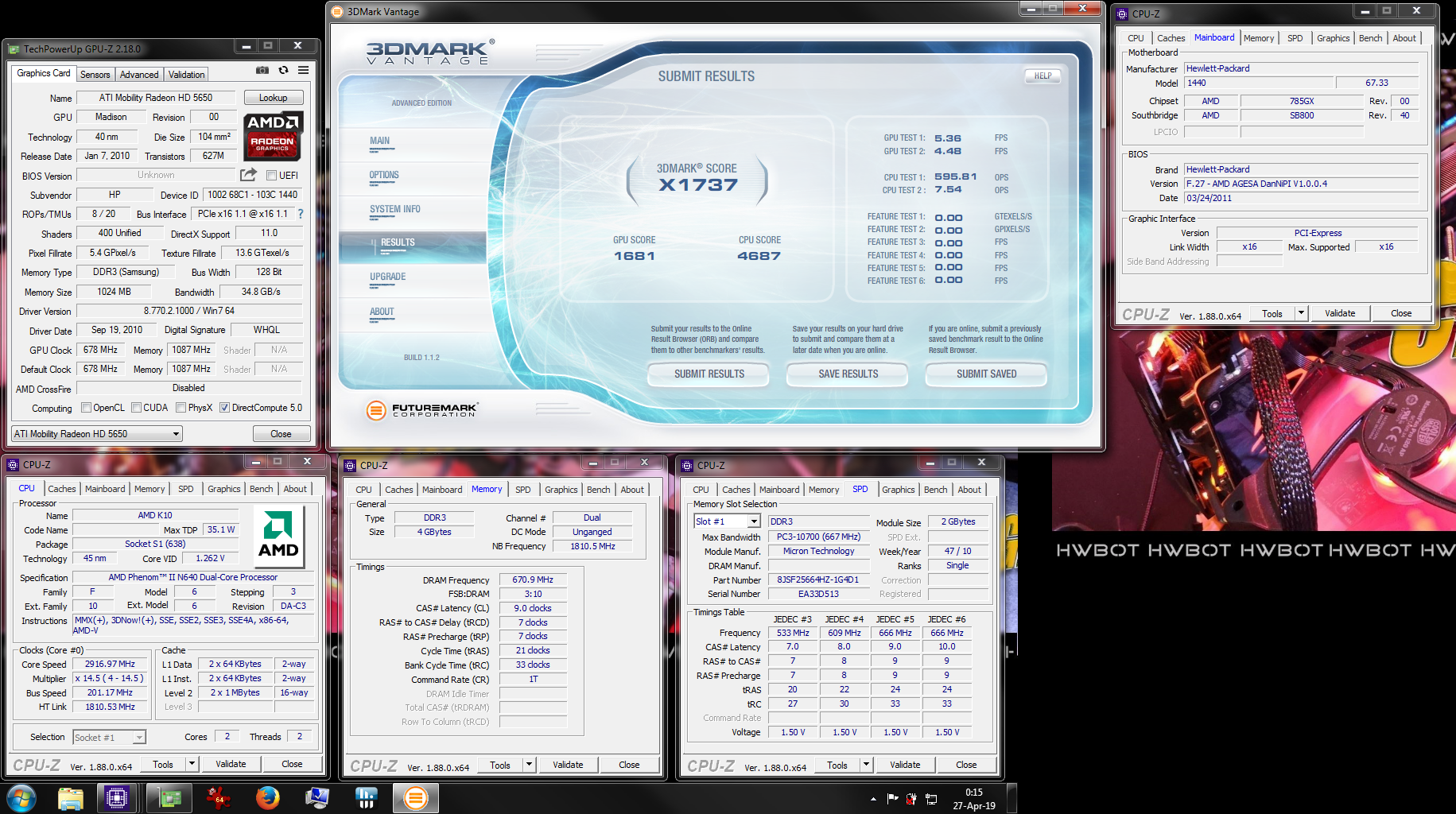Open System Info in the 3DMark Vantage sidebar
This screenshot has width=1456, height=814.
pos(394,209)
